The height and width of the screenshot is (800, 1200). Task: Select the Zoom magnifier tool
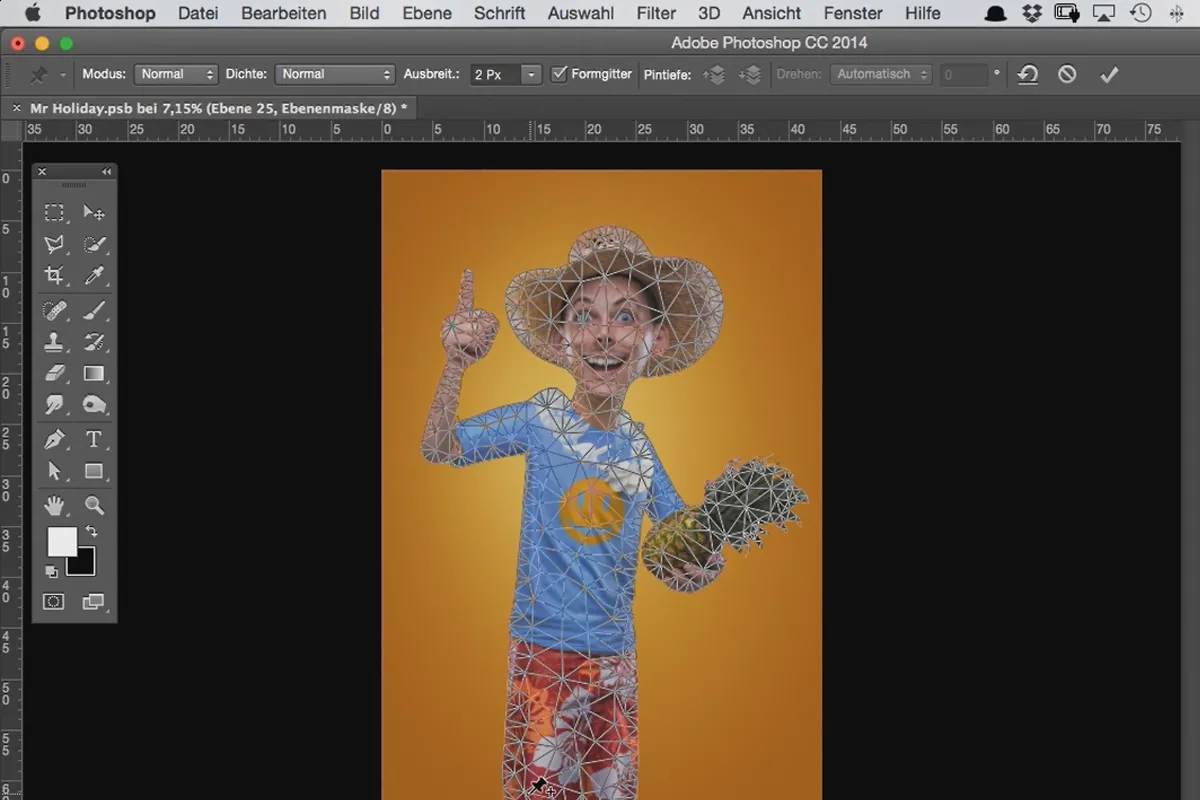[x=94, y=505]
